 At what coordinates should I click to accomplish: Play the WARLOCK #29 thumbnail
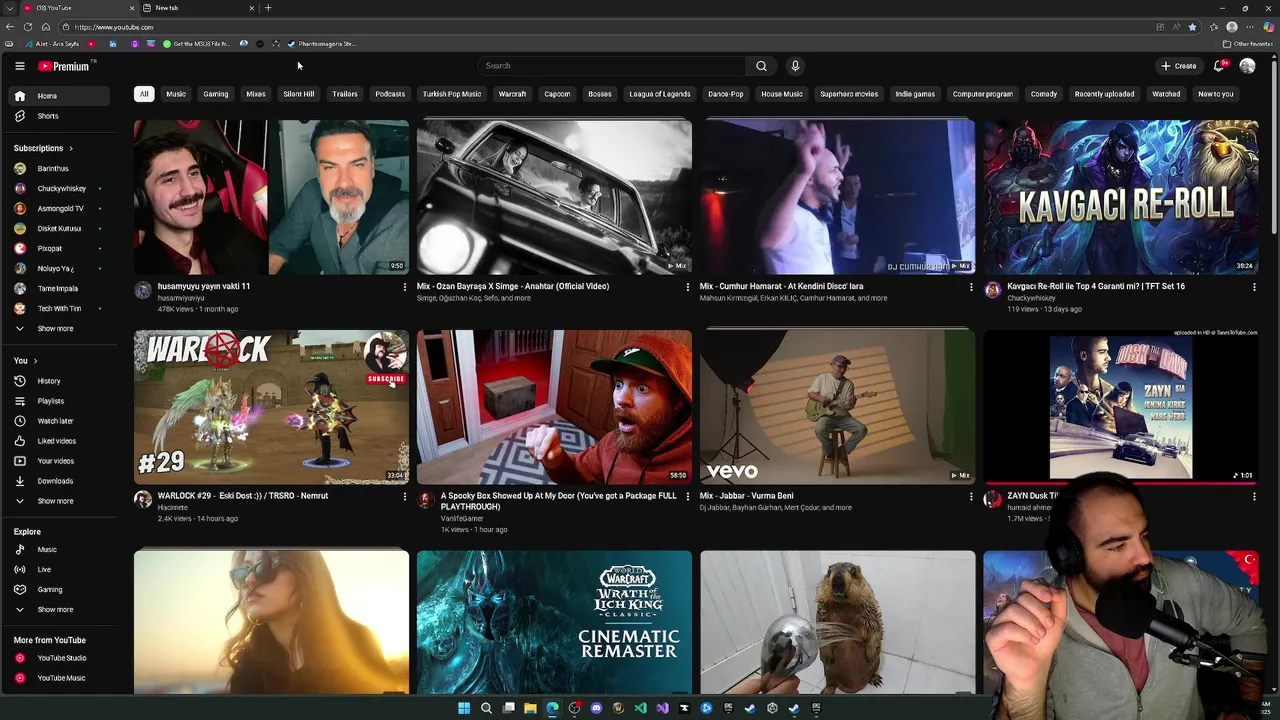[271, 407]
